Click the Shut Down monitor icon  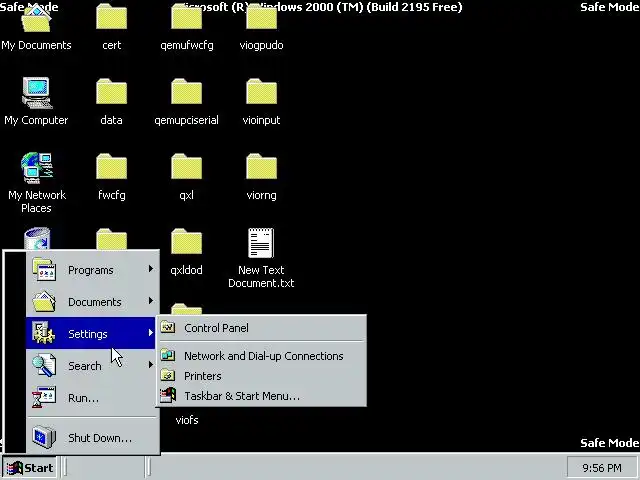[x=44, y=437]
